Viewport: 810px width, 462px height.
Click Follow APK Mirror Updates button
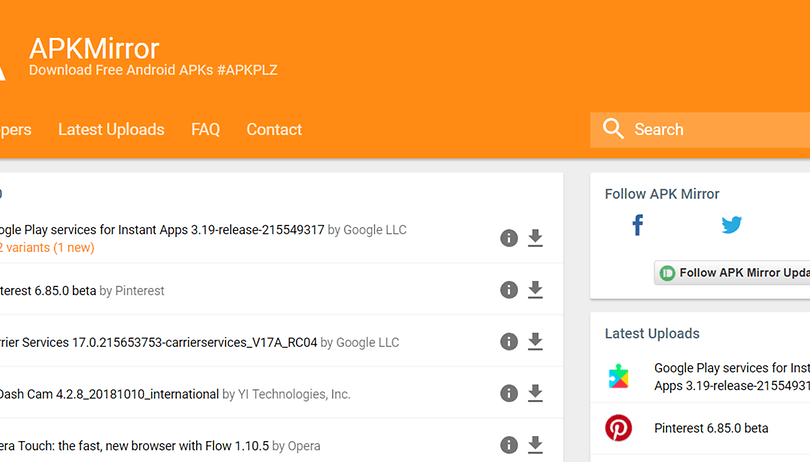click(732, 272)
